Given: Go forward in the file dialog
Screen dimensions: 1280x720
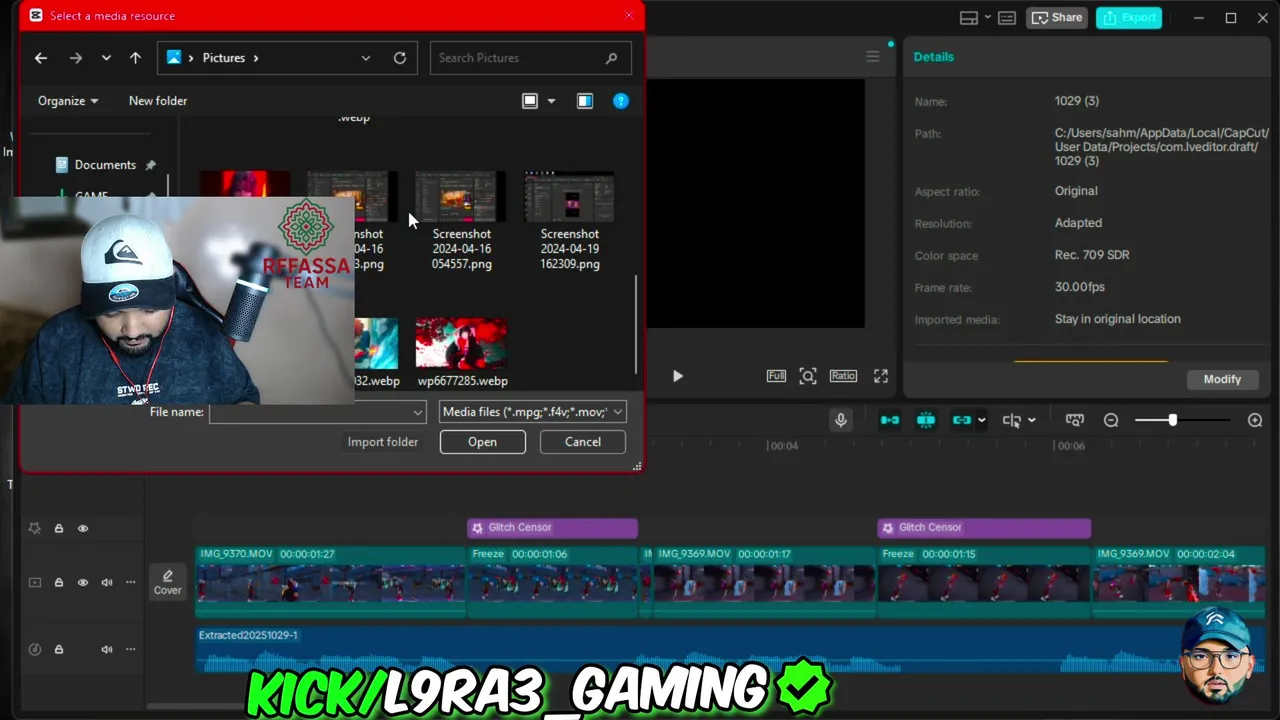Looking at the screenshot, I should pos(76,58).
